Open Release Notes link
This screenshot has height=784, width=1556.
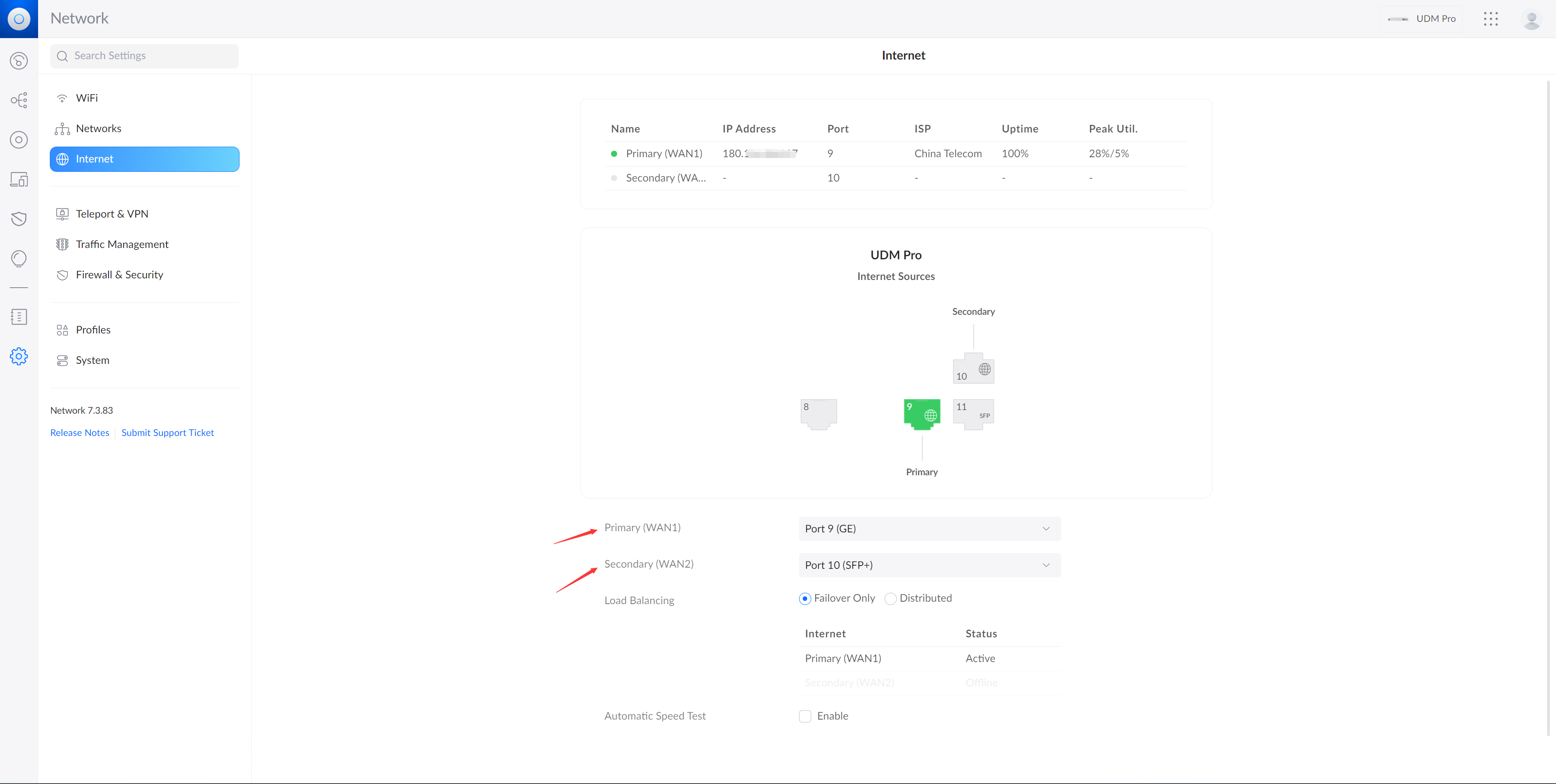tap(80, 432)
